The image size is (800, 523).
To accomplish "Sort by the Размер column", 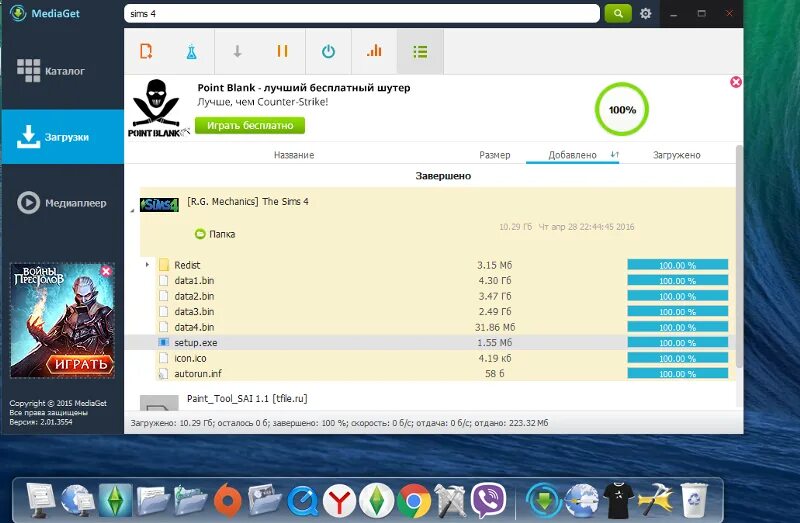I will click(x=494, y=155).
